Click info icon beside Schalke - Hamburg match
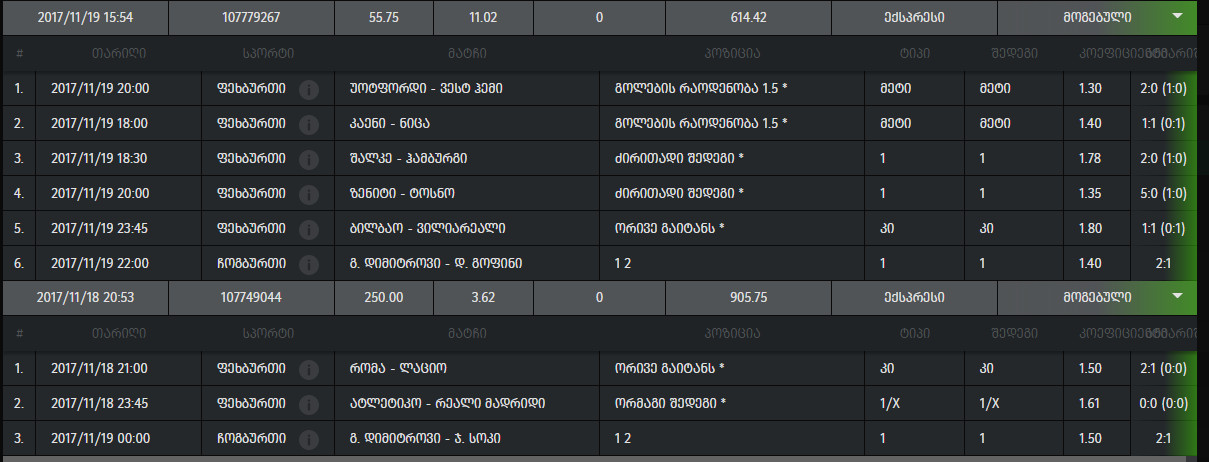Image resolution: width=1209 pixels, height=462 pixels. [x=309, y=159]
